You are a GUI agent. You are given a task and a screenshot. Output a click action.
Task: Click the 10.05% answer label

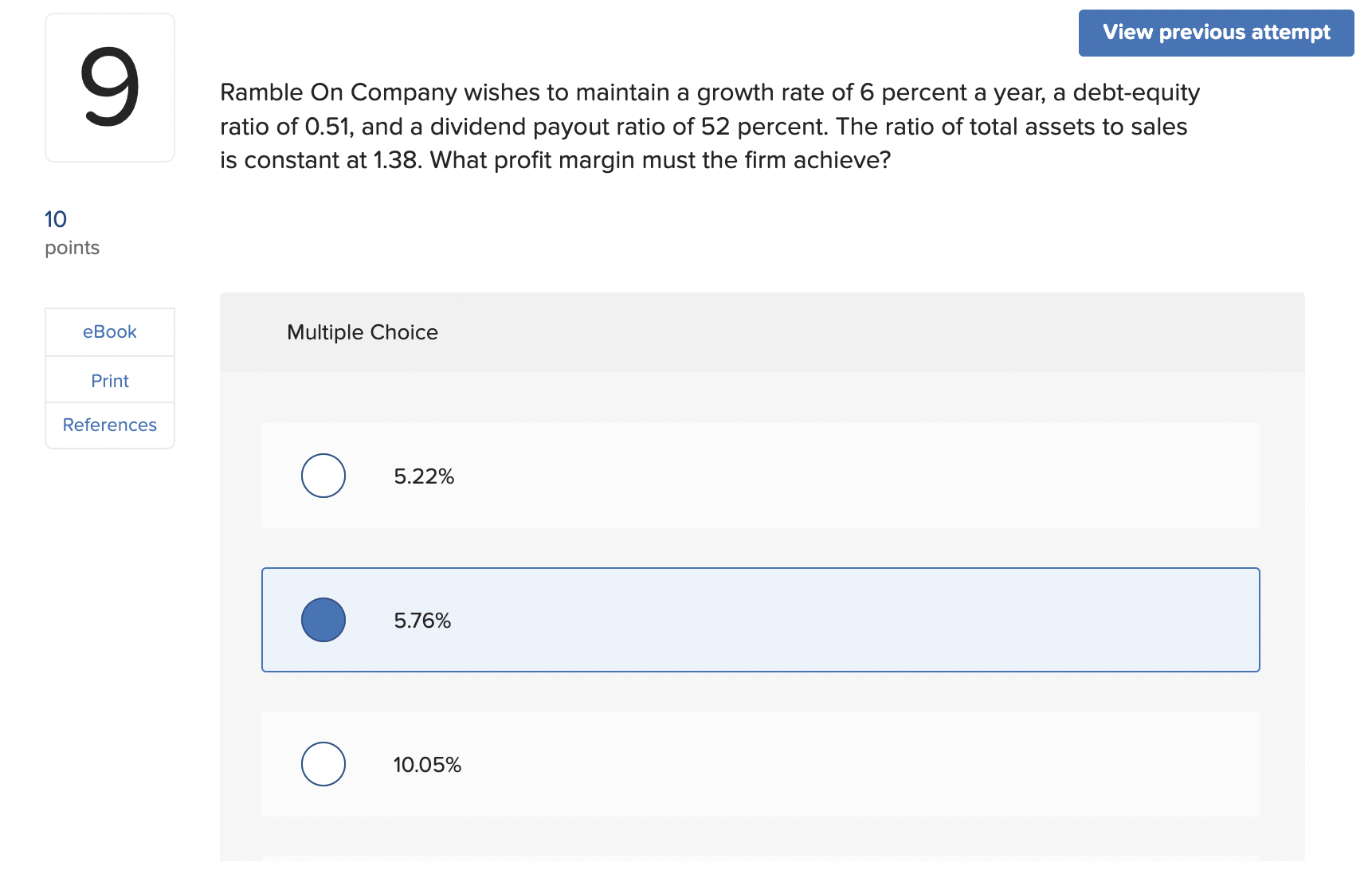pyautogui.click(x=427, y=765)
